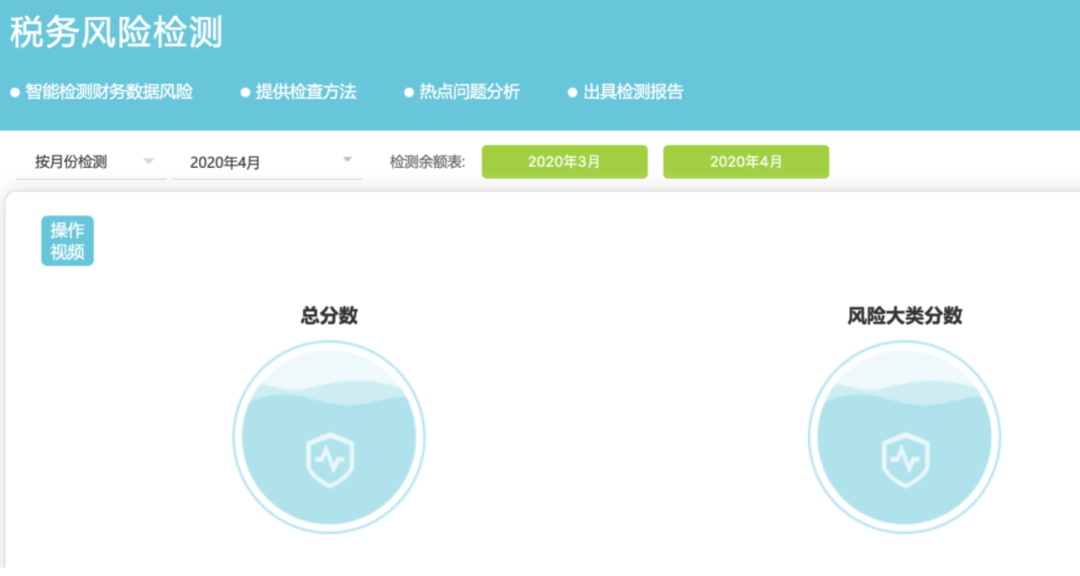Click the 总分数 heading
This screenshot has height=576, width=1080.
[329, 316]
